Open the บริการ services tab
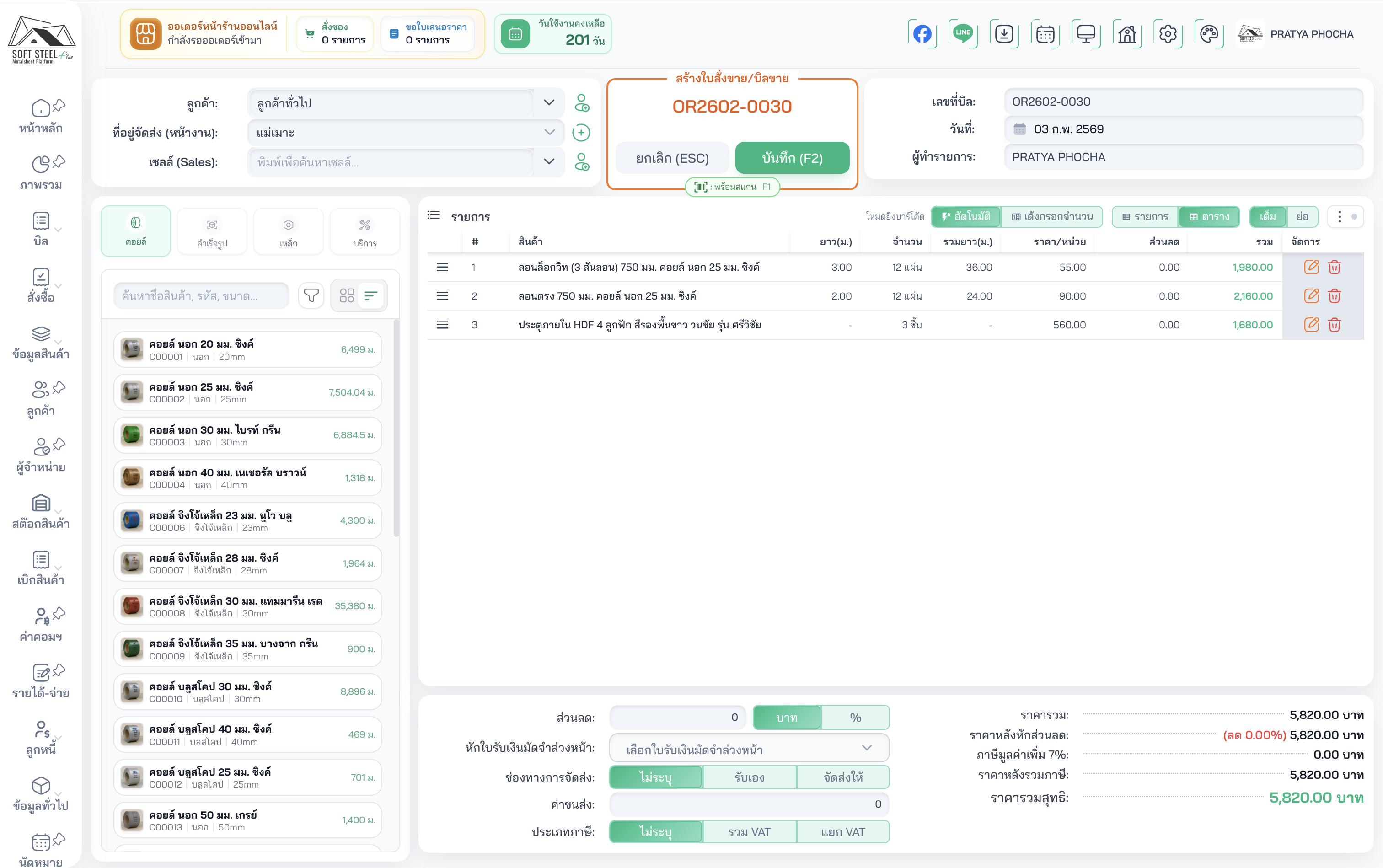1383x868 pixels. pos(365,231)
